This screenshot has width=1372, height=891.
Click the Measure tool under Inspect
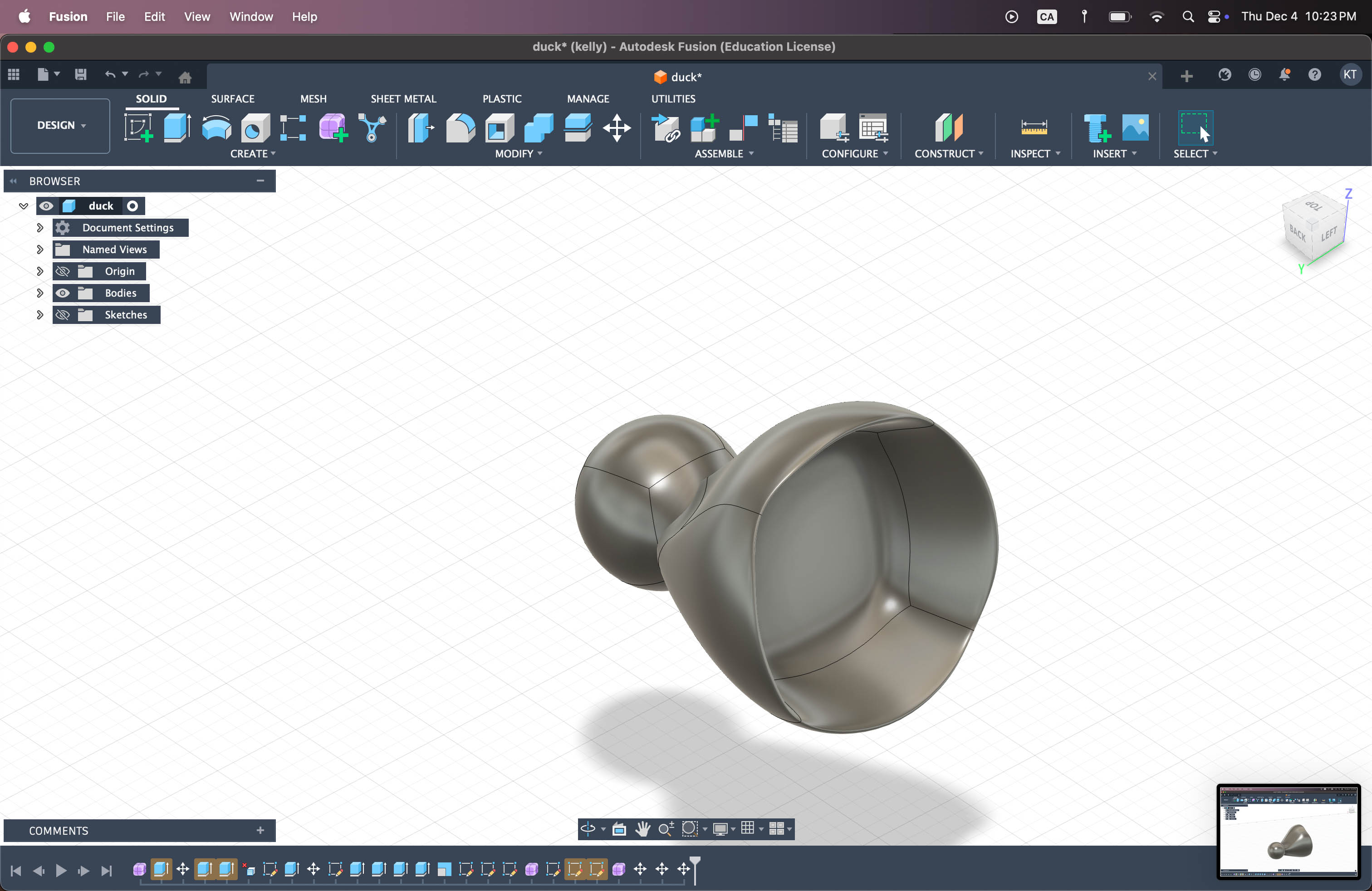pyautogui.click(x=1034, y=127)
